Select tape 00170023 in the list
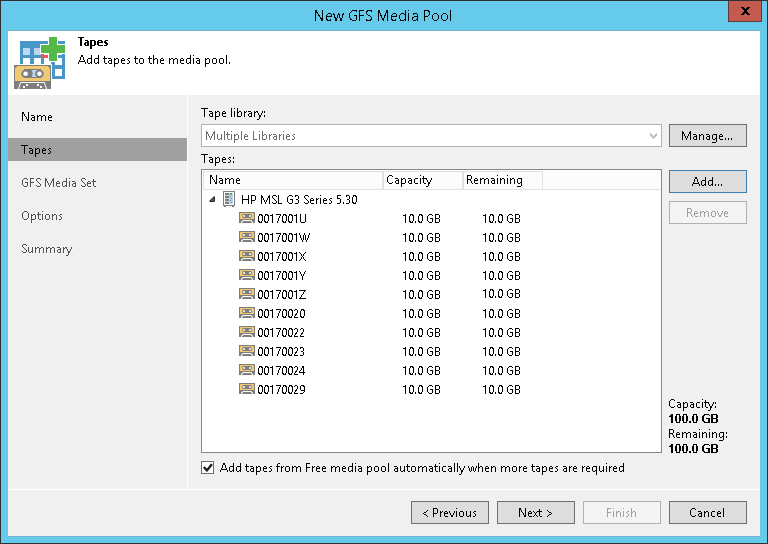Screen dimensions: 768x544 [281, 351]
